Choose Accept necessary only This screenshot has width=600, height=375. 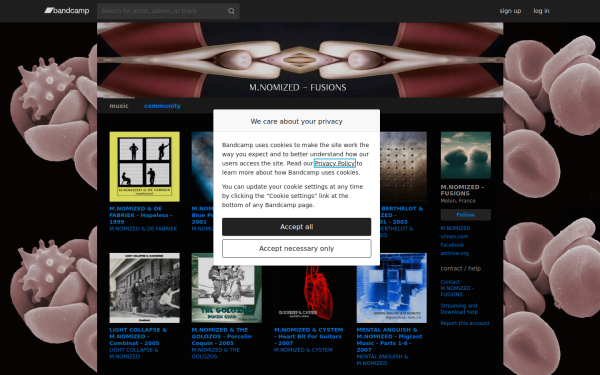[x=297, y=249]
